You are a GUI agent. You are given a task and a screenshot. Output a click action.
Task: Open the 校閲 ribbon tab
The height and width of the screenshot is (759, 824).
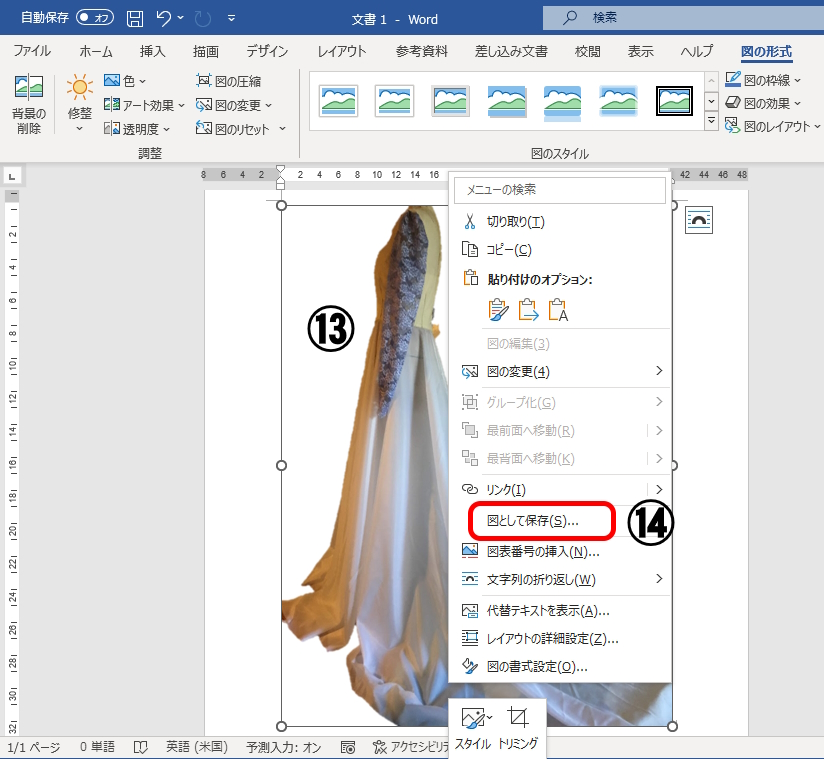588,51
